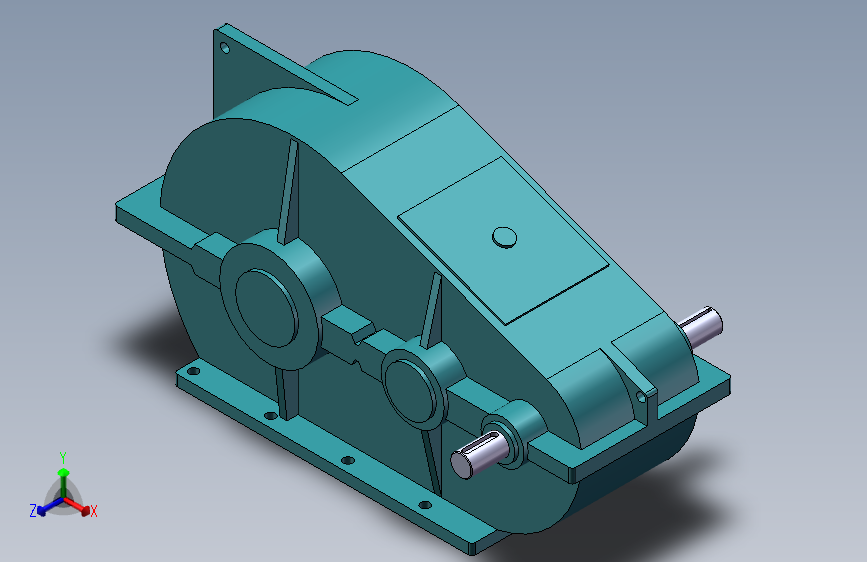This screenshot has height=562, width=867.
Task: Pick the round vent plug on the inspection cover
Action: coord(504,238)
